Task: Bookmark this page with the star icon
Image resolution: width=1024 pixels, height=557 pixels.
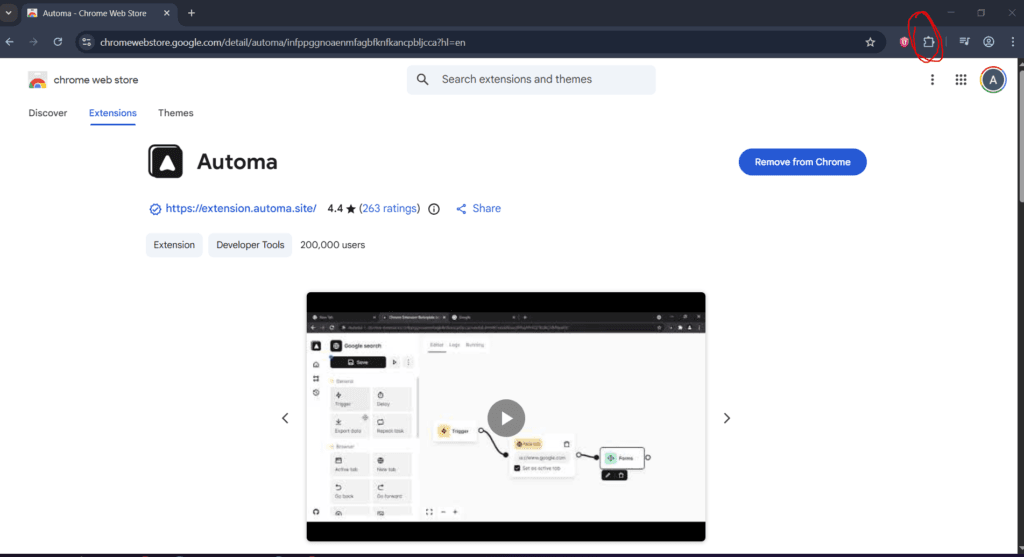Action: tap(870, 42)
